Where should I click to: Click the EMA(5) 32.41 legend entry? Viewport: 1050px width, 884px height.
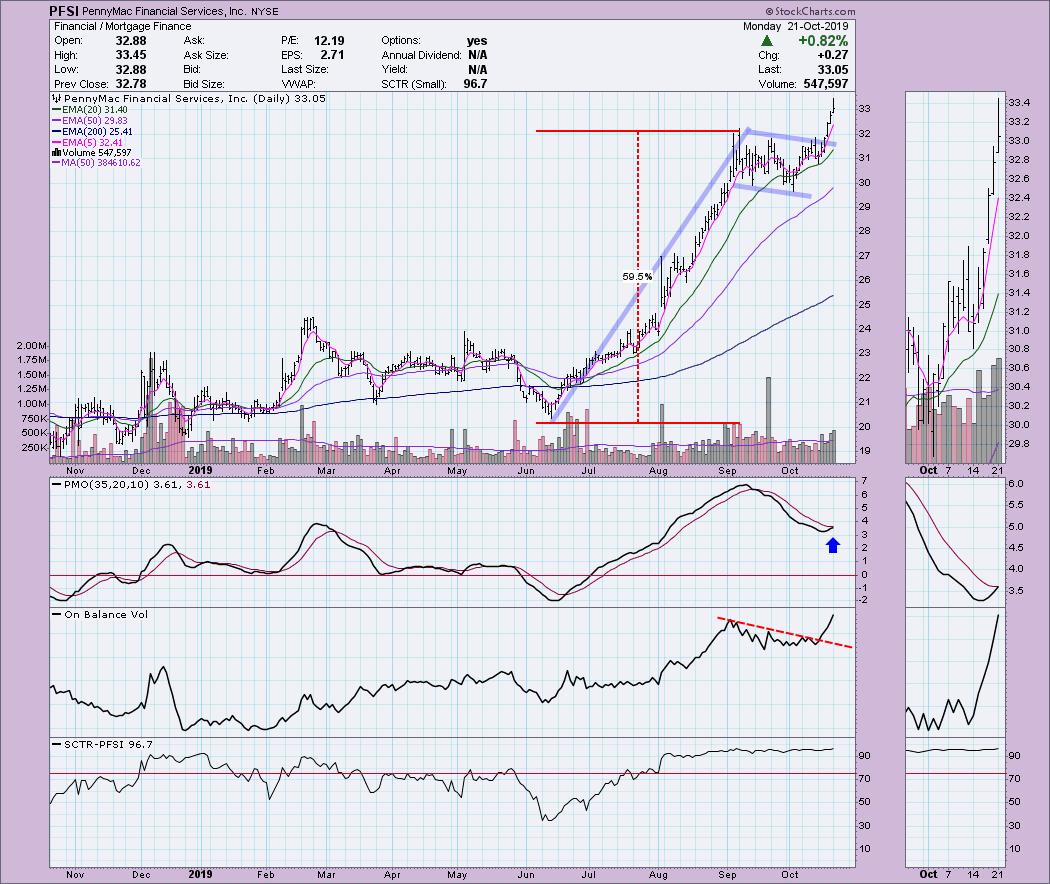[x=87, y=142]
